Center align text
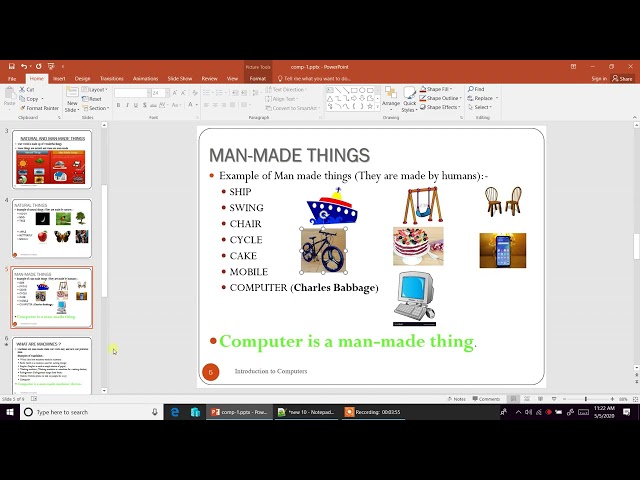640x480 pixels. [x=215, y=105]
